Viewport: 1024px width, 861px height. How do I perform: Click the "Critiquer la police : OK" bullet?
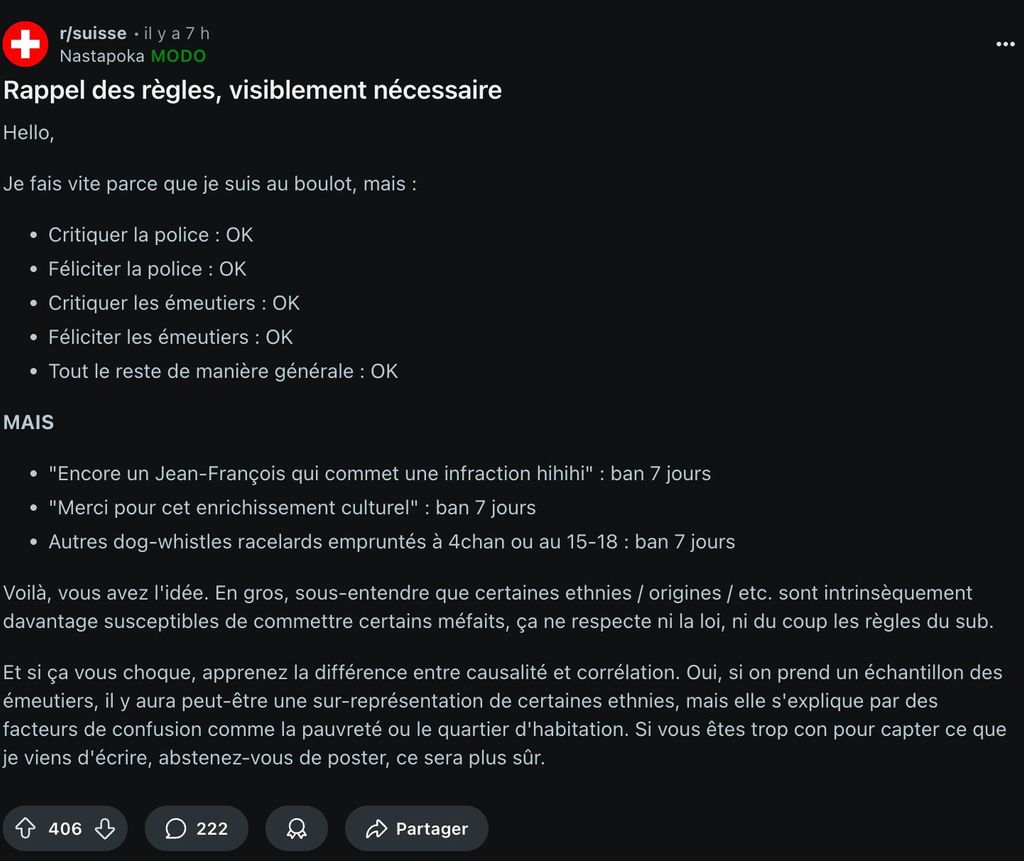(150, 235)
